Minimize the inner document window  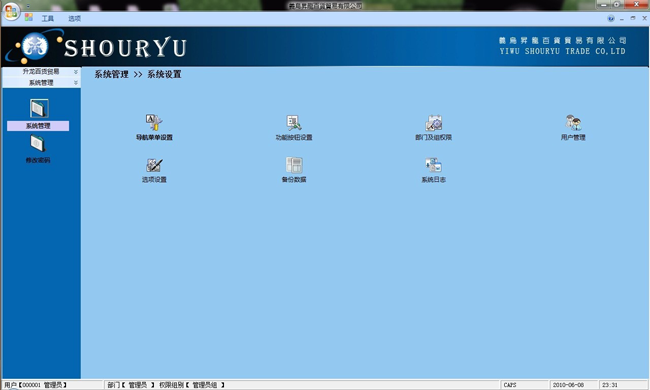622,19
